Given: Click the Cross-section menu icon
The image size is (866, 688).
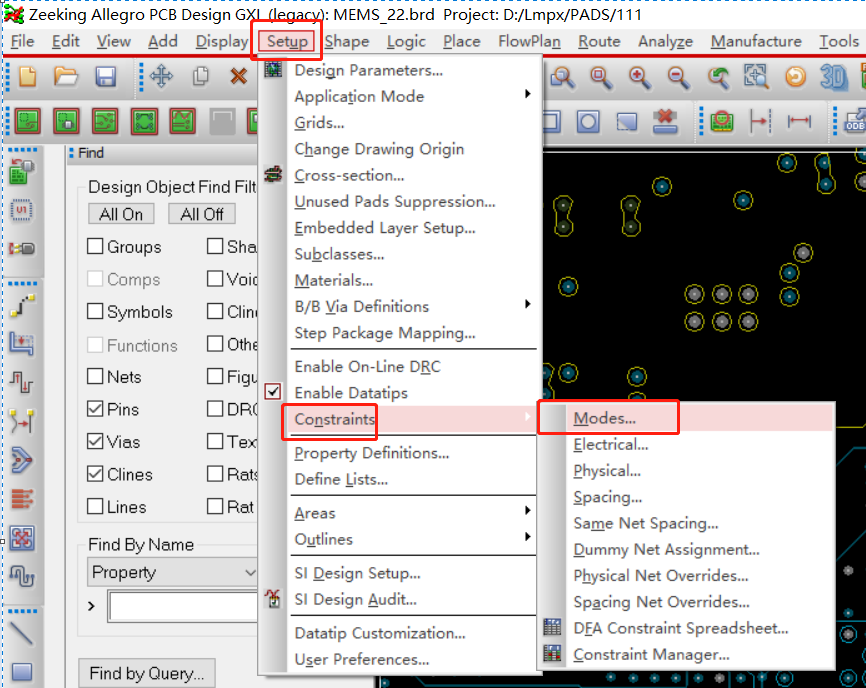Looking at the screenshot, I should pos(273,175).
